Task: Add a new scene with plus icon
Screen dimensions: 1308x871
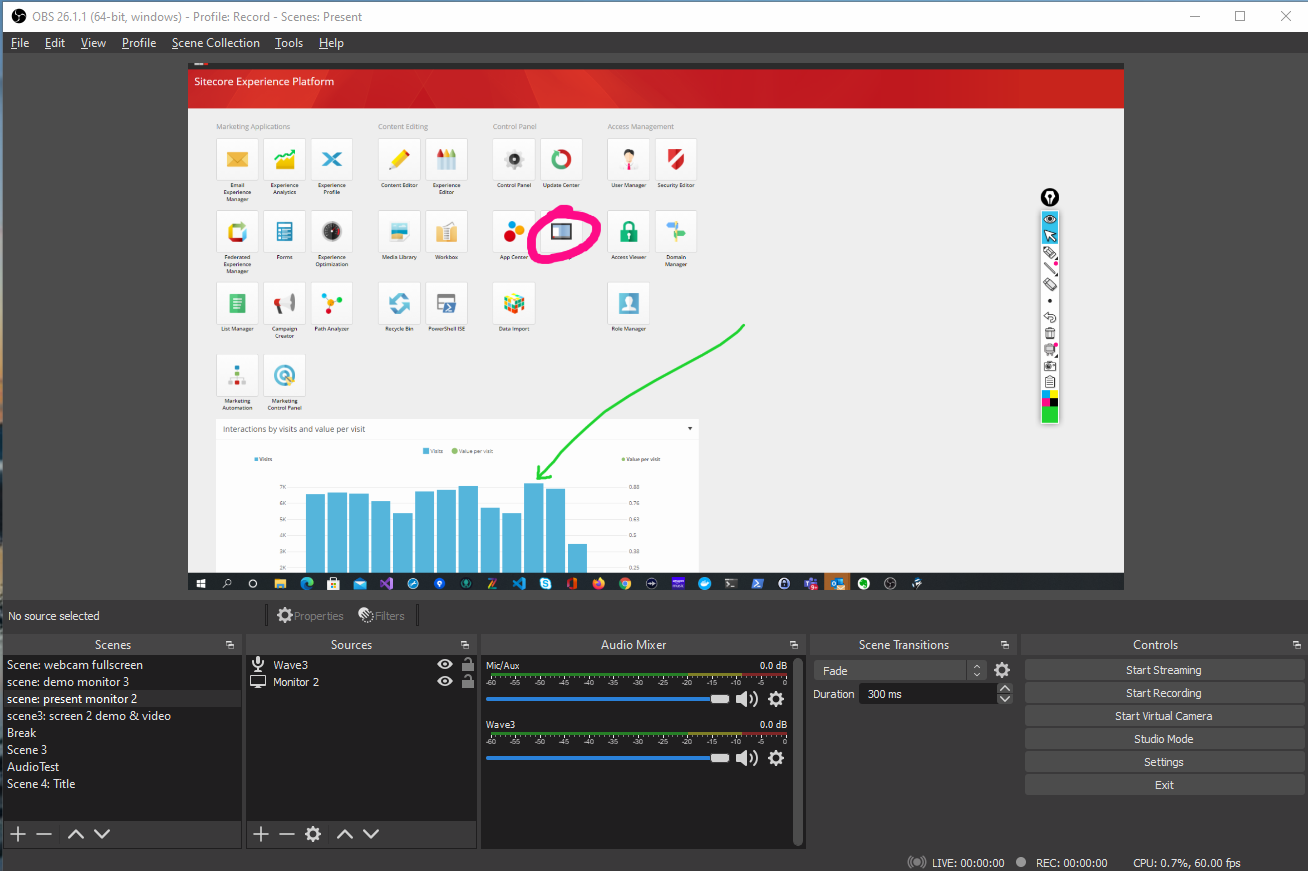Action: click(x=17, y=834)
